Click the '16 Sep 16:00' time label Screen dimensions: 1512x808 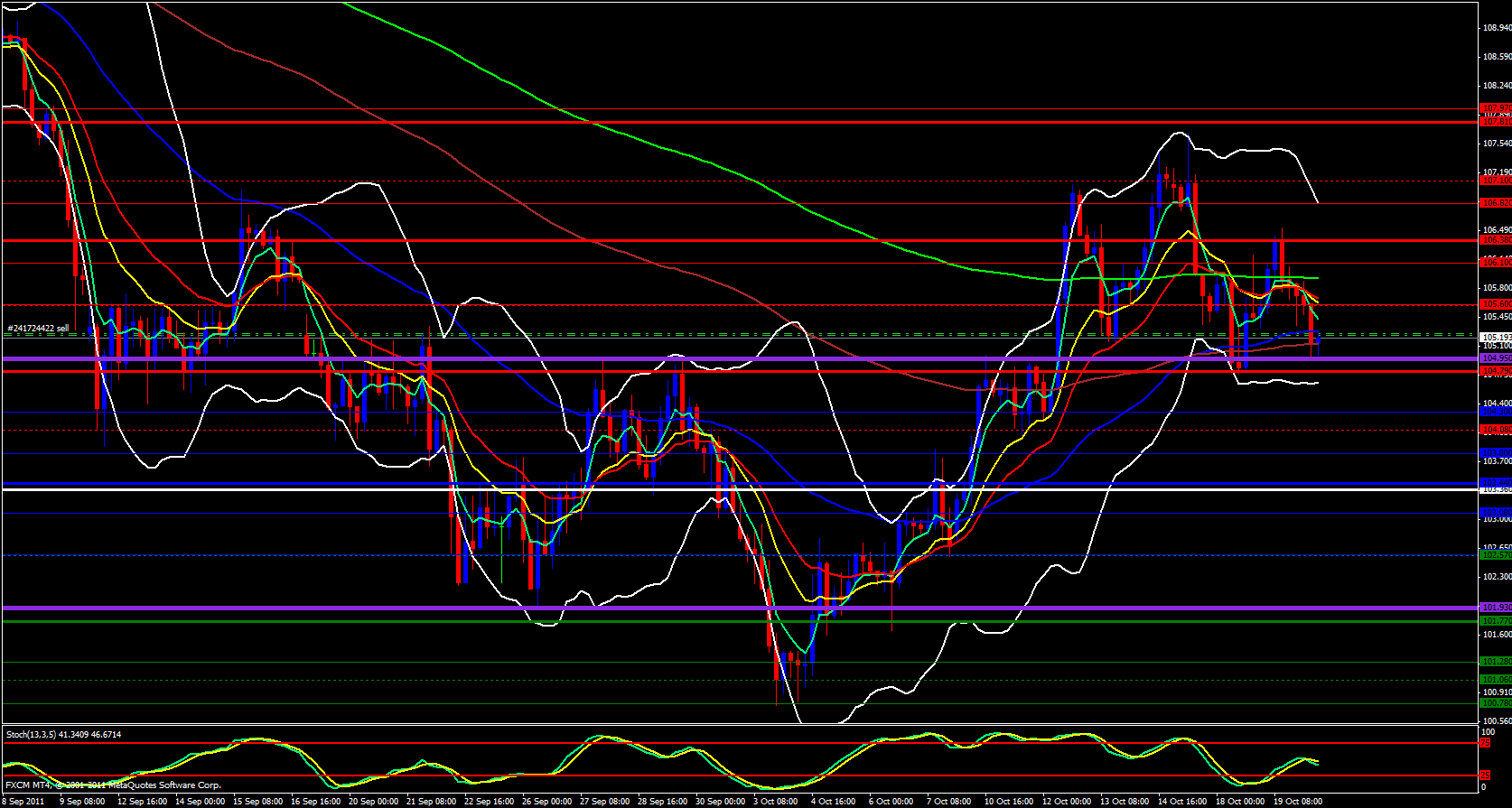coord(316,801)
